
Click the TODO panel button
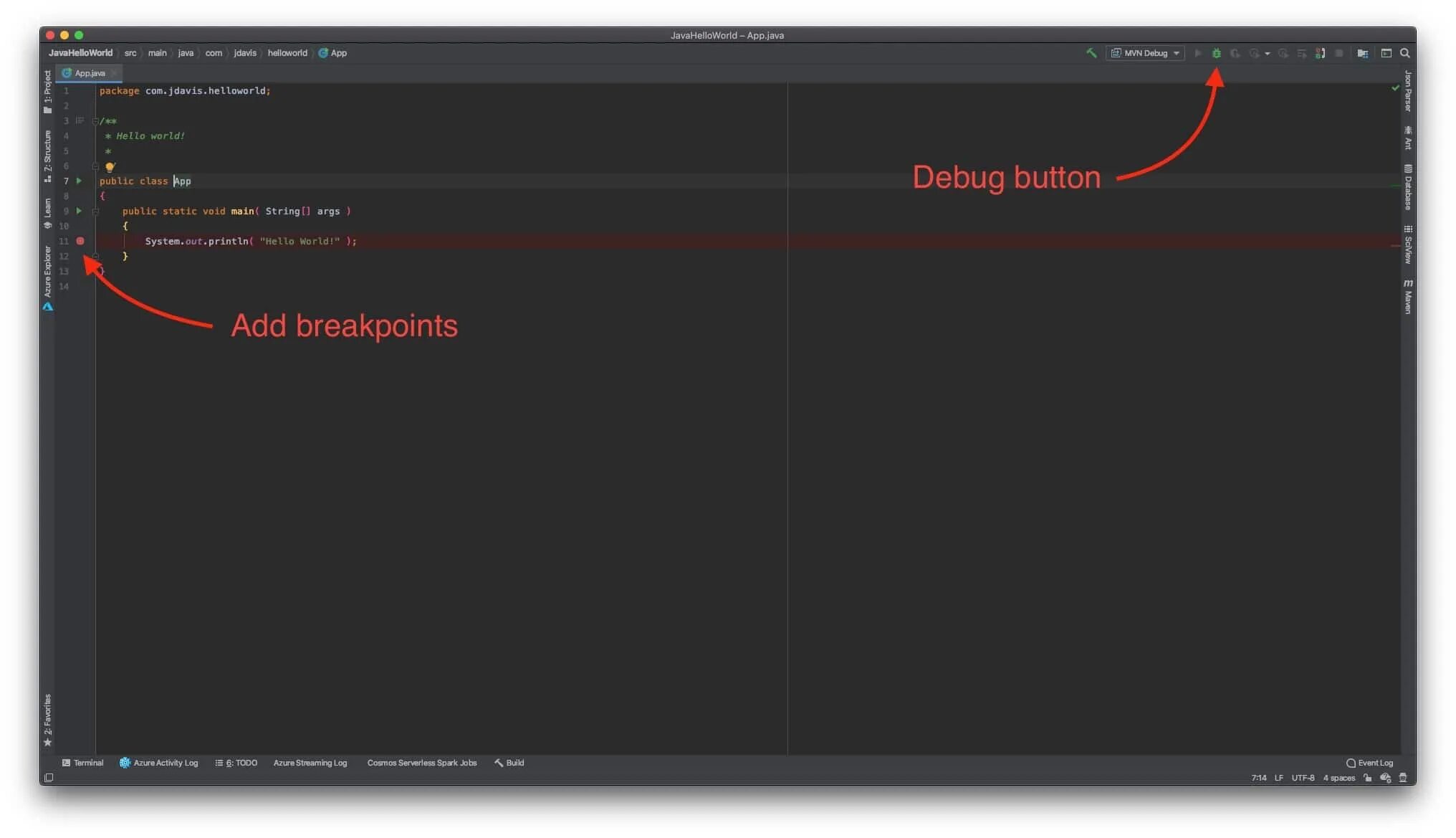pyautogui.click(x=239, y=762)
